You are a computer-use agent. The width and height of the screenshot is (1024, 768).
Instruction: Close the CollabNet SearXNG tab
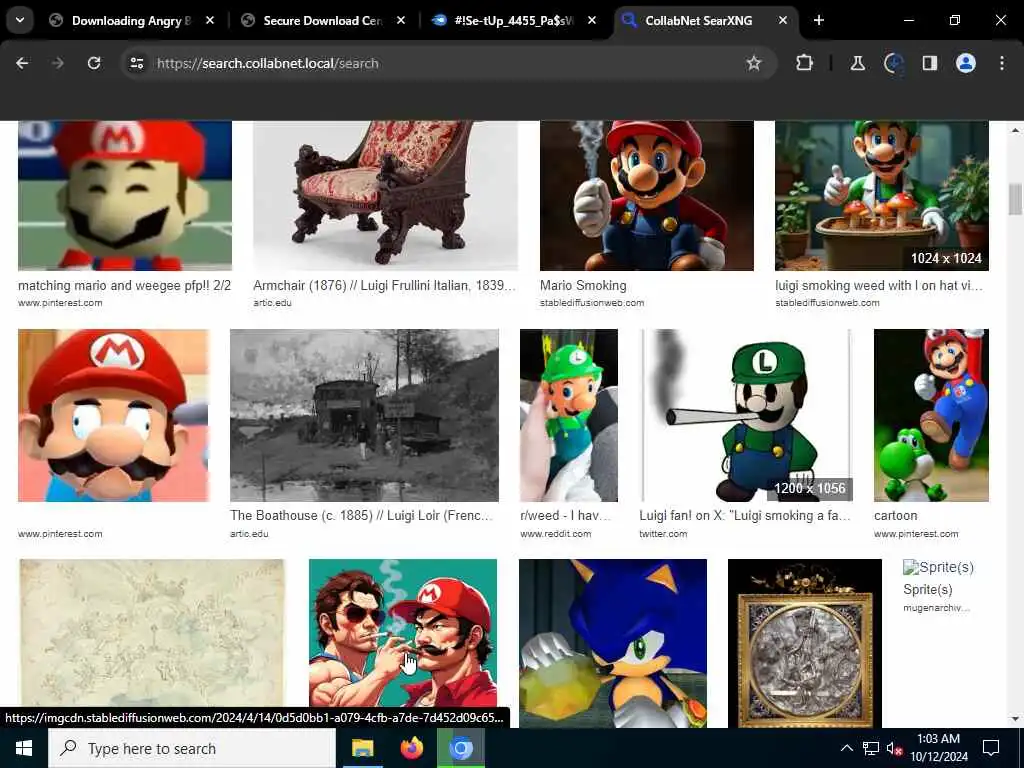782,21
